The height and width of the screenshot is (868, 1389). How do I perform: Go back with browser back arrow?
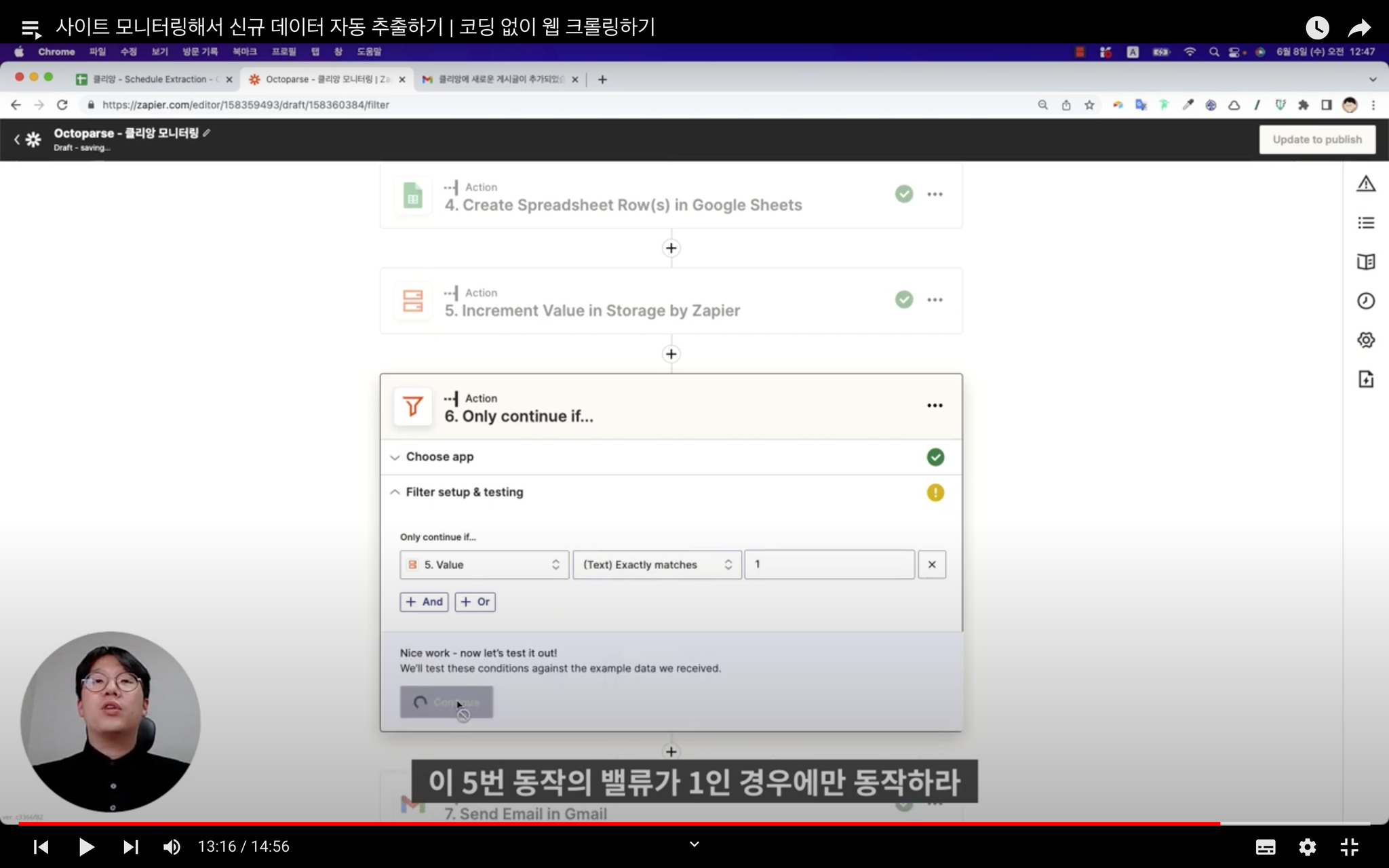[x=16, y=104]
